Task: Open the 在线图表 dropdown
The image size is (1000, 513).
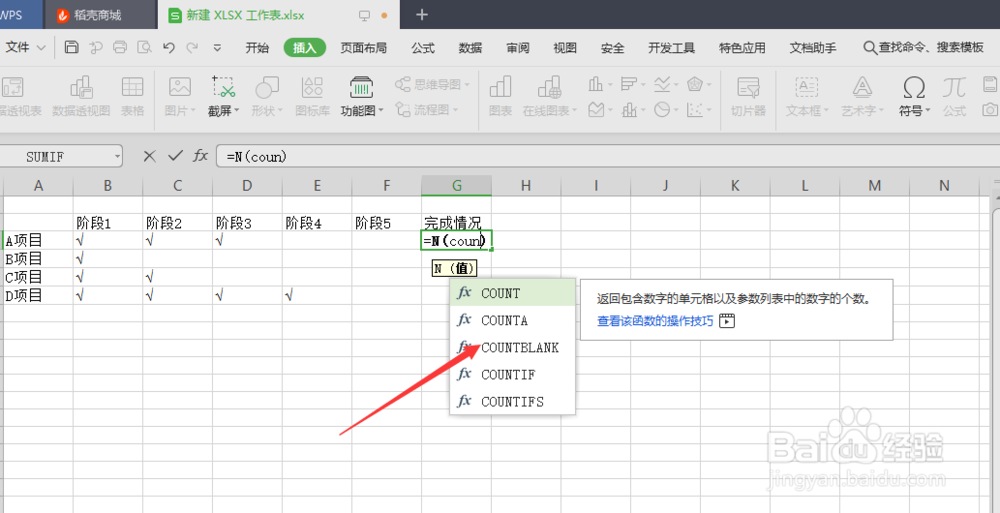Action: (x=550, y=96)
